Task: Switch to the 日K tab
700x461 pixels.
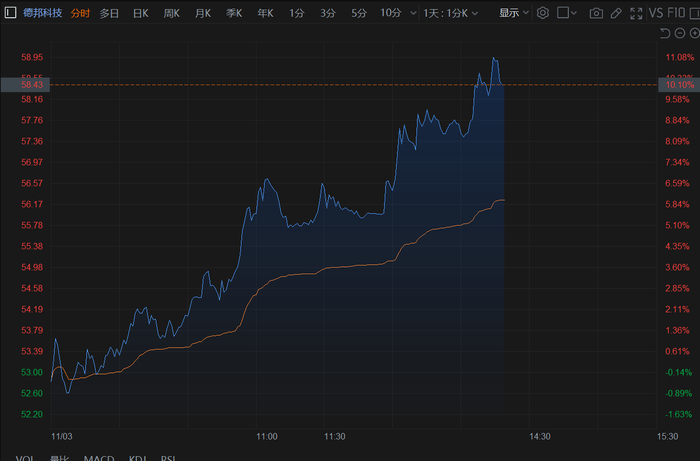Action: (141, 13)
